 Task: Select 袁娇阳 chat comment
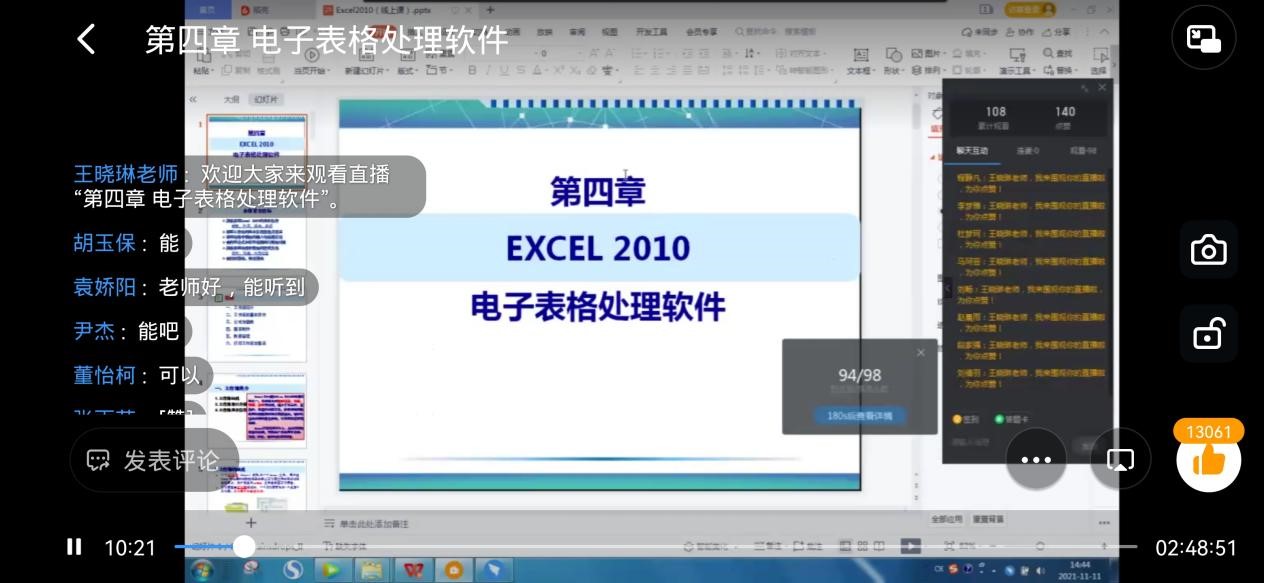click(193, 287)
